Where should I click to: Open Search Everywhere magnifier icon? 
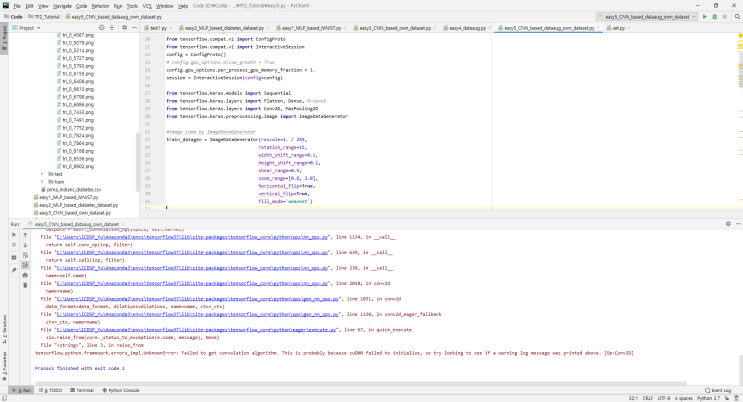tap(736, 17)
